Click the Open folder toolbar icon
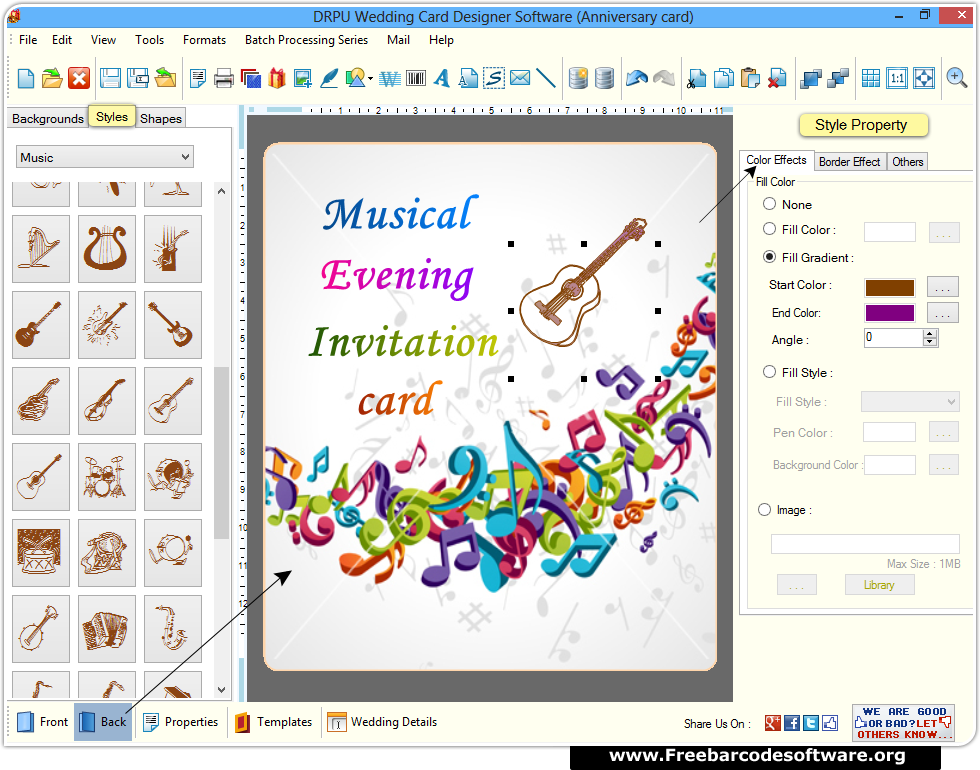980x770 pixels. (52, 78)
